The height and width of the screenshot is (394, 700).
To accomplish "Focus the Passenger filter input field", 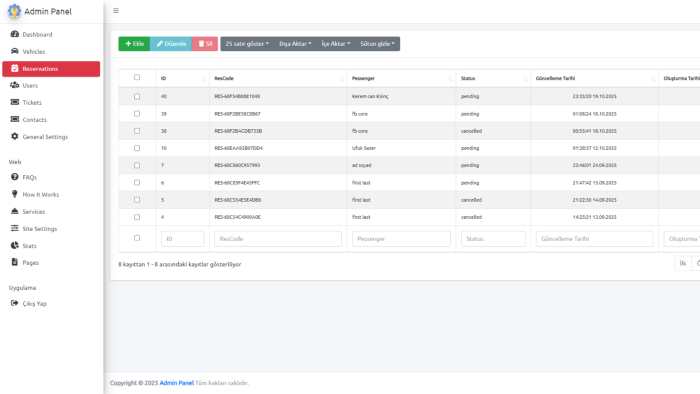I will coord(401,239).
